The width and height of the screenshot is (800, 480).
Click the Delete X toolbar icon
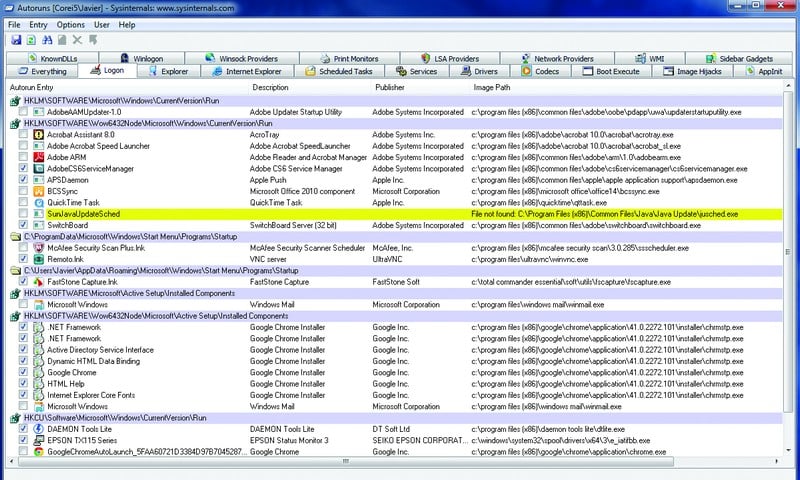click(77, 40)
